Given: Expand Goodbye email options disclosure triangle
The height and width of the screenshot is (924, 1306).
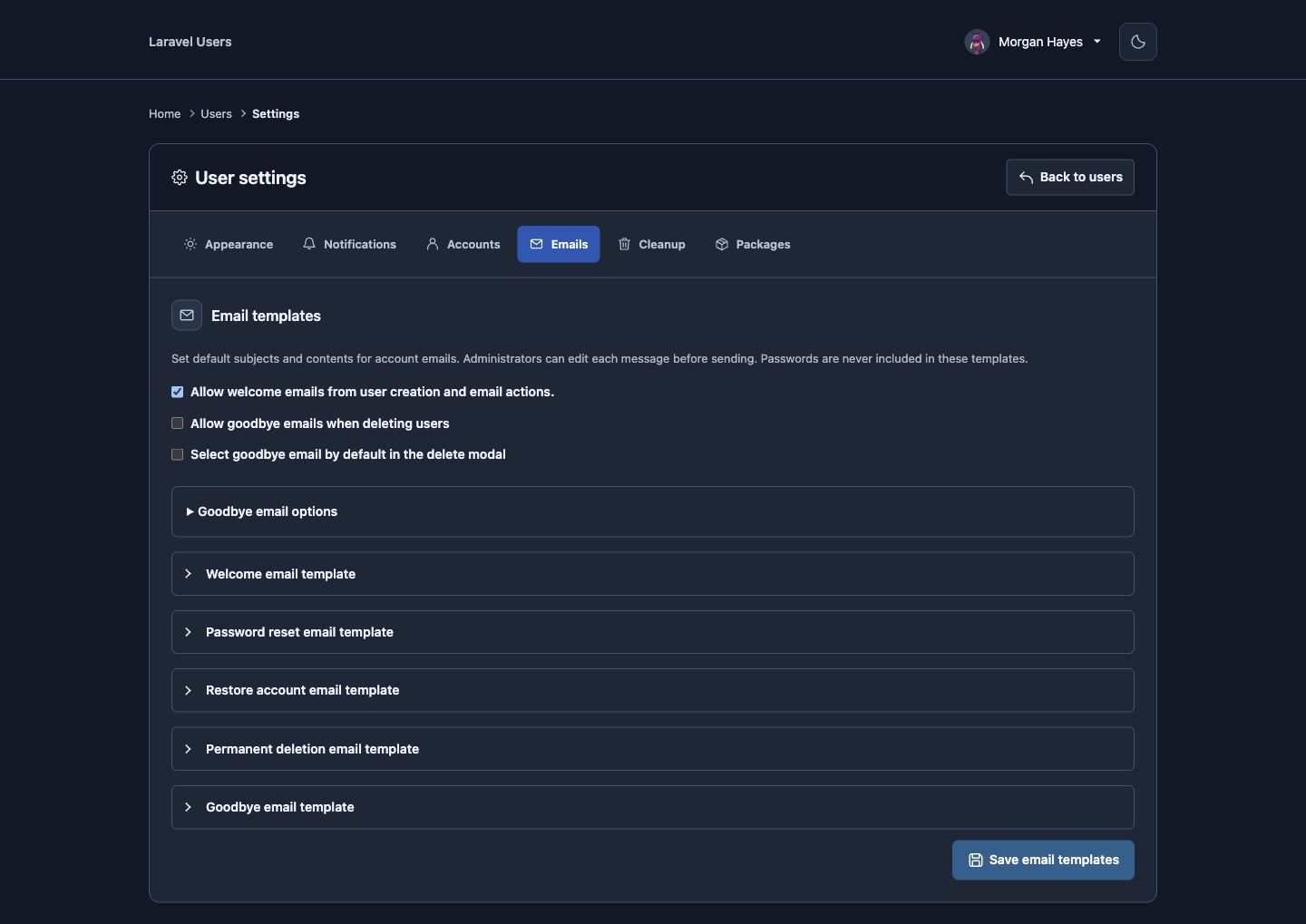Looking at the screenshot, I should [x=190, y=511].
